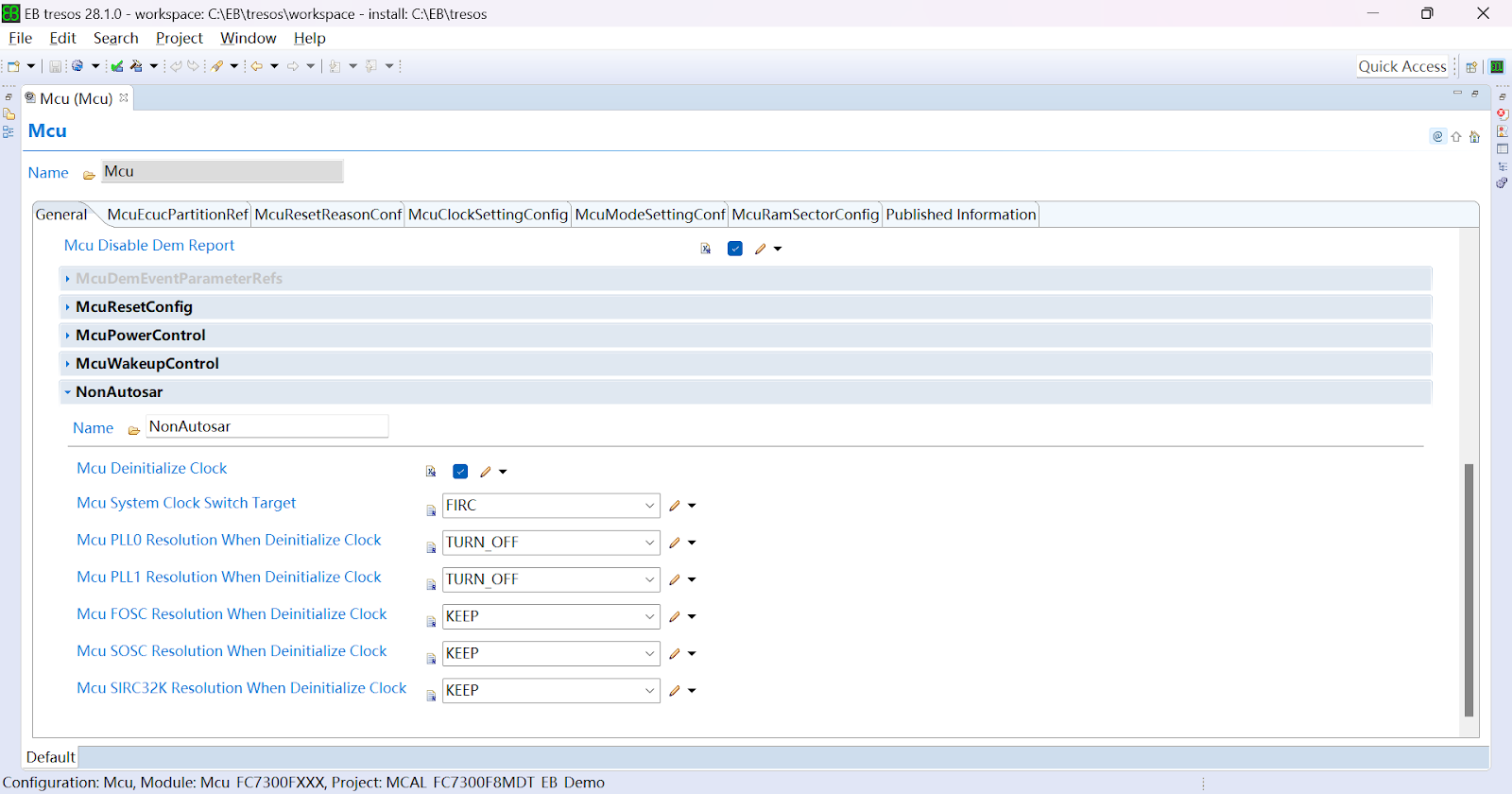Viewport: 1512px width, 794px height.
Task: Open the gears view icon on right sidebar
Action: (1503, 183)
